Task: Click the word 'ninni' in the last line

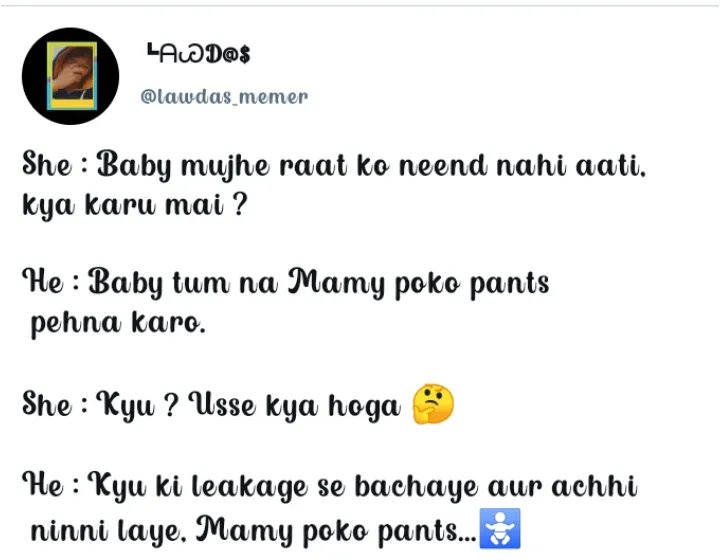Action: [x=69, y=531]
